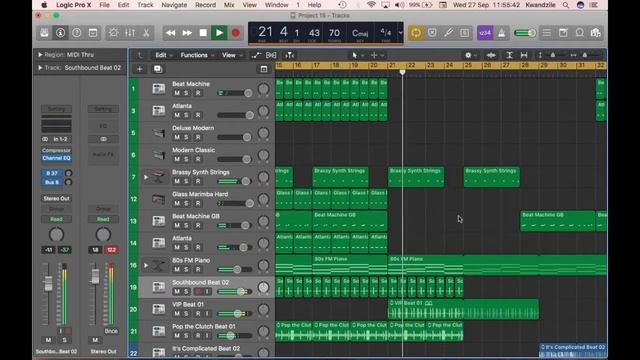The height and width of the screenshot is (360, 640).
Task: Mute the Beat Machine track
Action: coord(177,93)
